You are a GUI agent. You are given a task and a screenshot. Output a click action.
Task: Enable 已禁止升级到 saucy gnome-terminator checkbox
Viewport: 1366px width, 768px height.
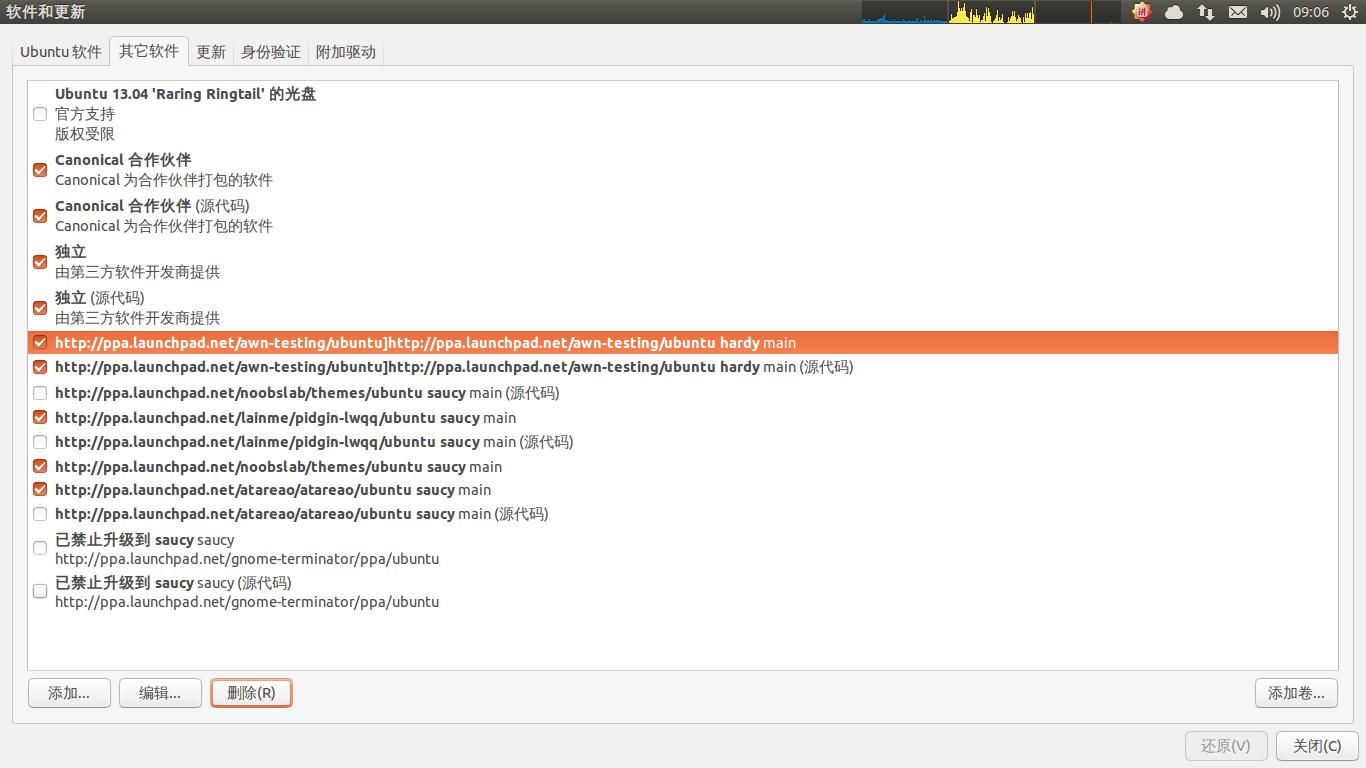40,548
